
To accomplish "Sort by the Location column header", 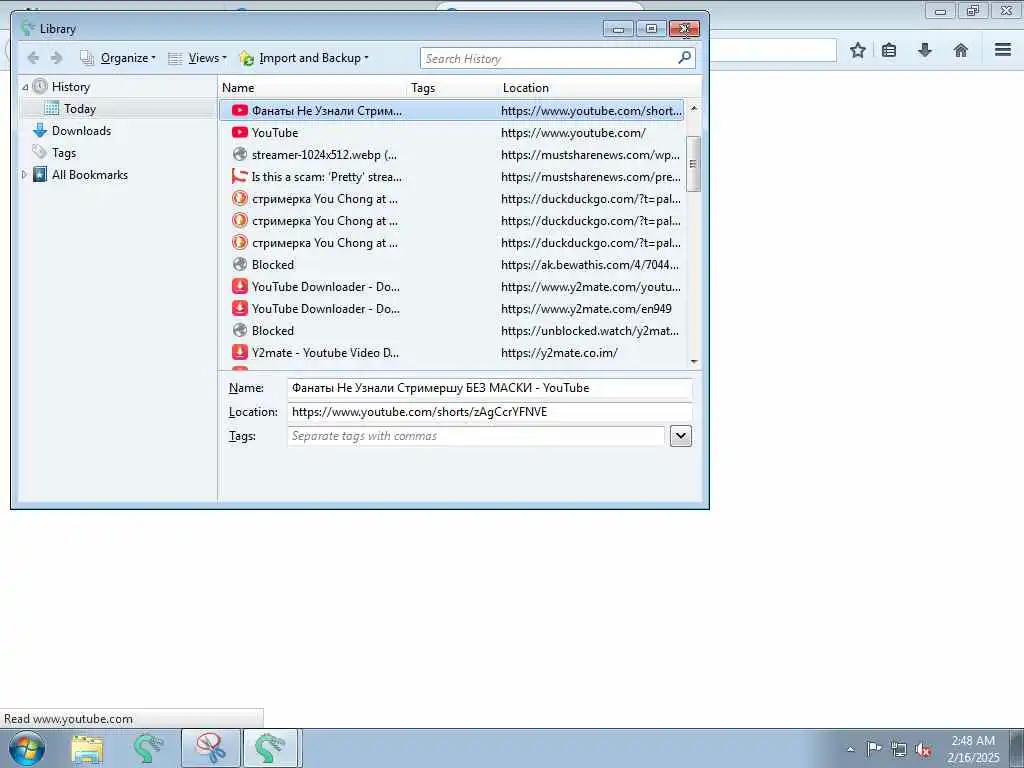I will 601,88.
